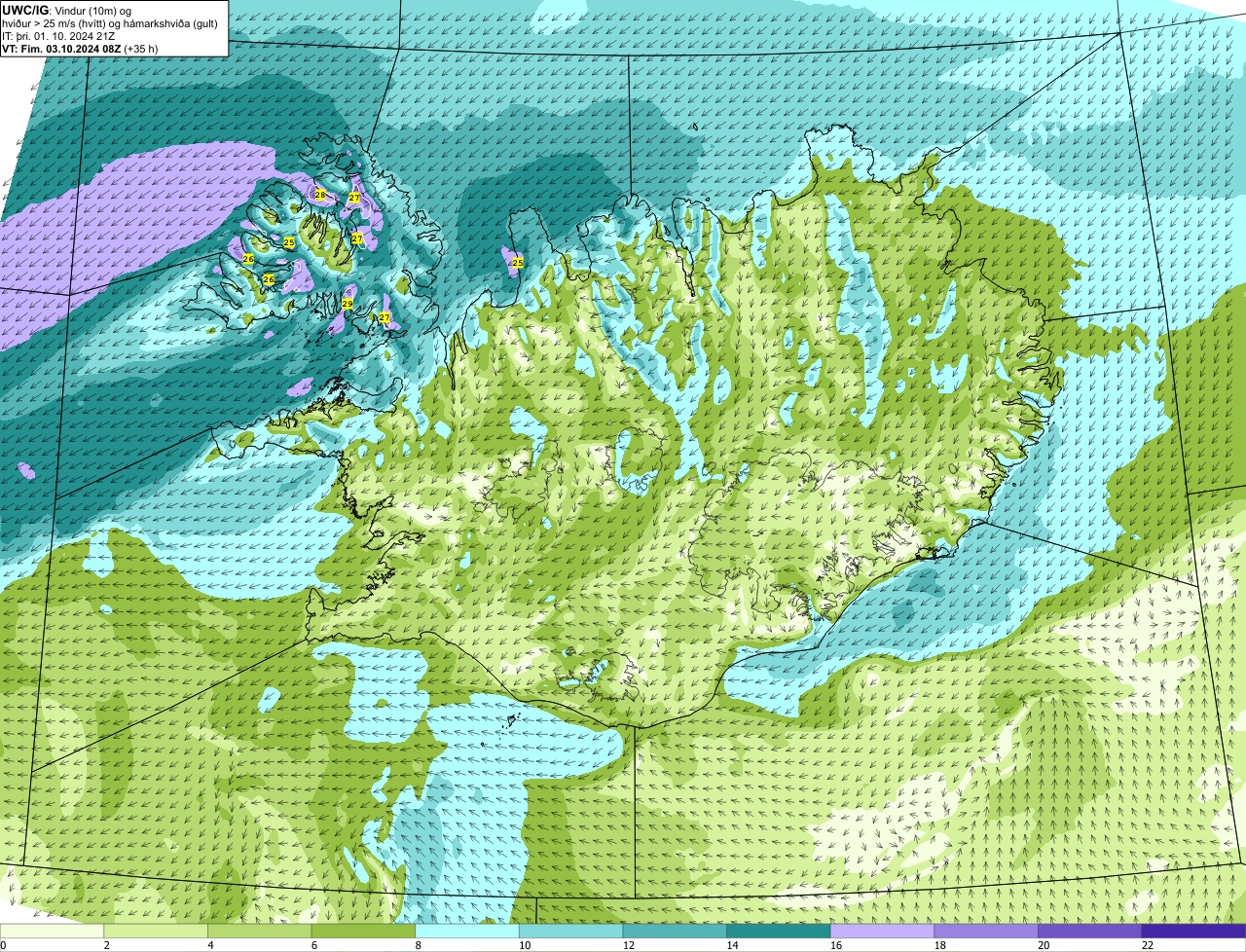Click the above 22 m/s dark indigo swatch
The width and height of the screenshot is (1246, 952).
pyautogui.click(x=1193, y=931)
